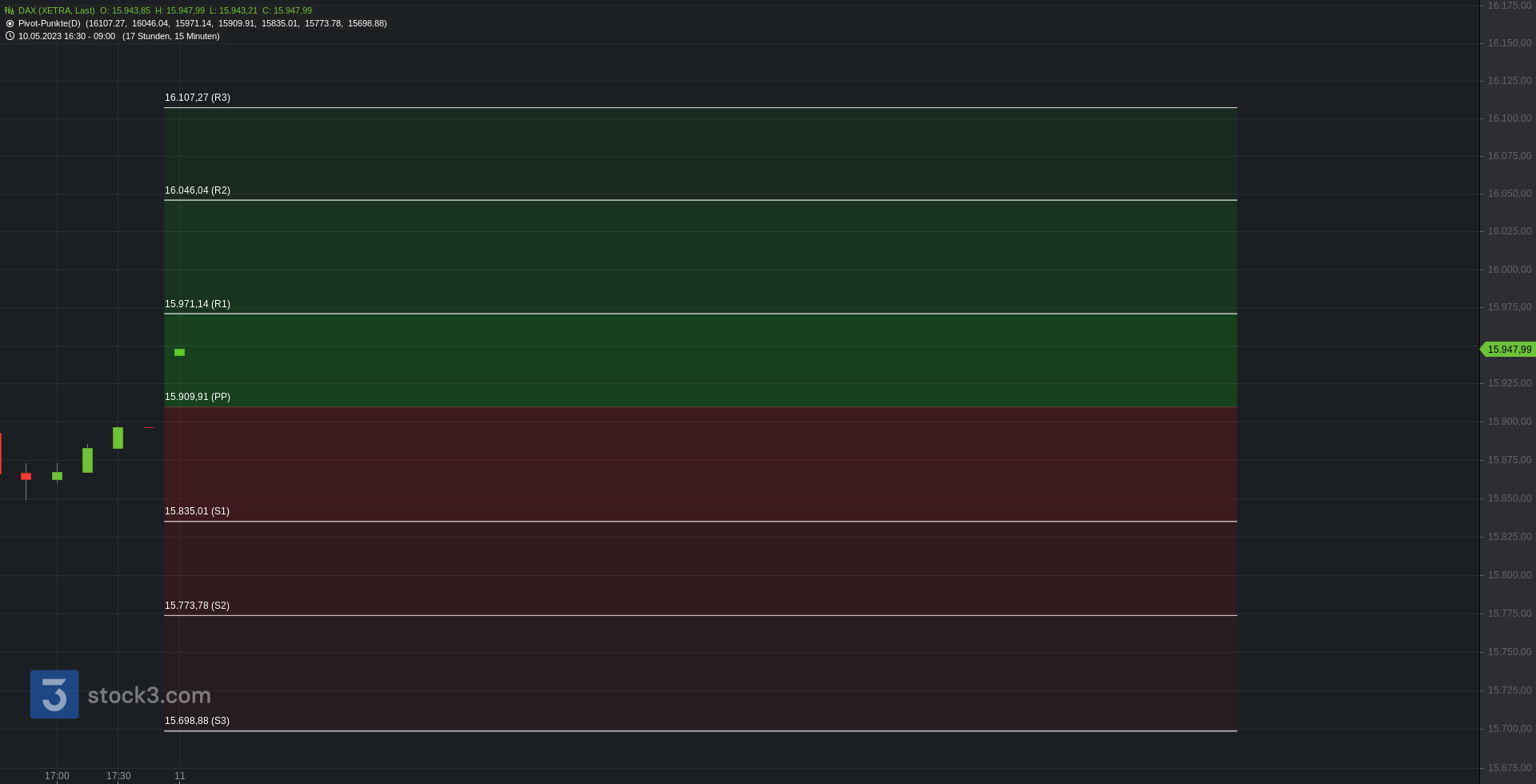Viewport: 1536px width, 784px height.
Task: Click the stock3 logo square
Action: pyautogui.click(x=54, y=694)
